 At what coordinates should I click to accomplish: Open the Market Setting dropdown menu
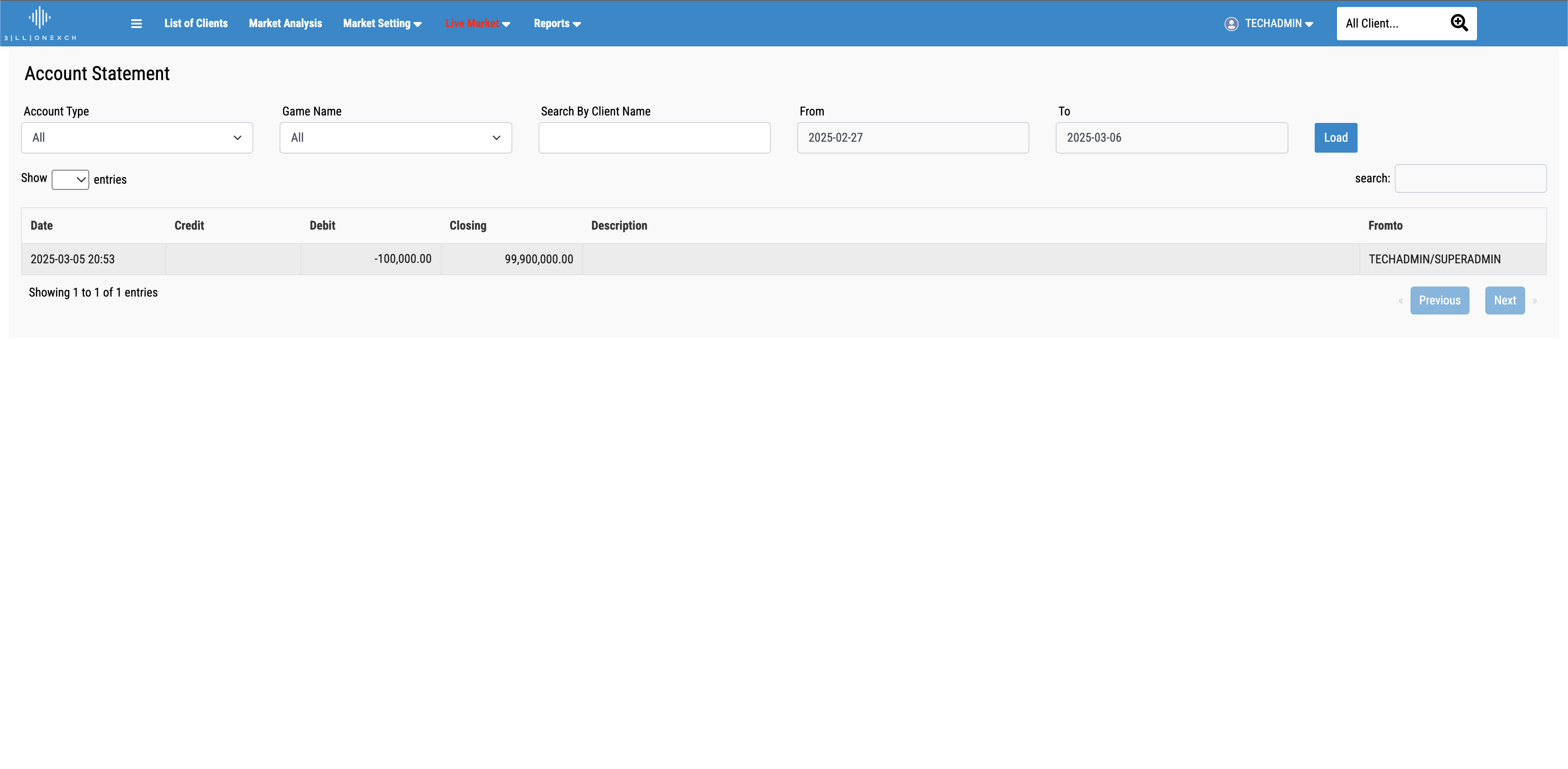(381, 24)
